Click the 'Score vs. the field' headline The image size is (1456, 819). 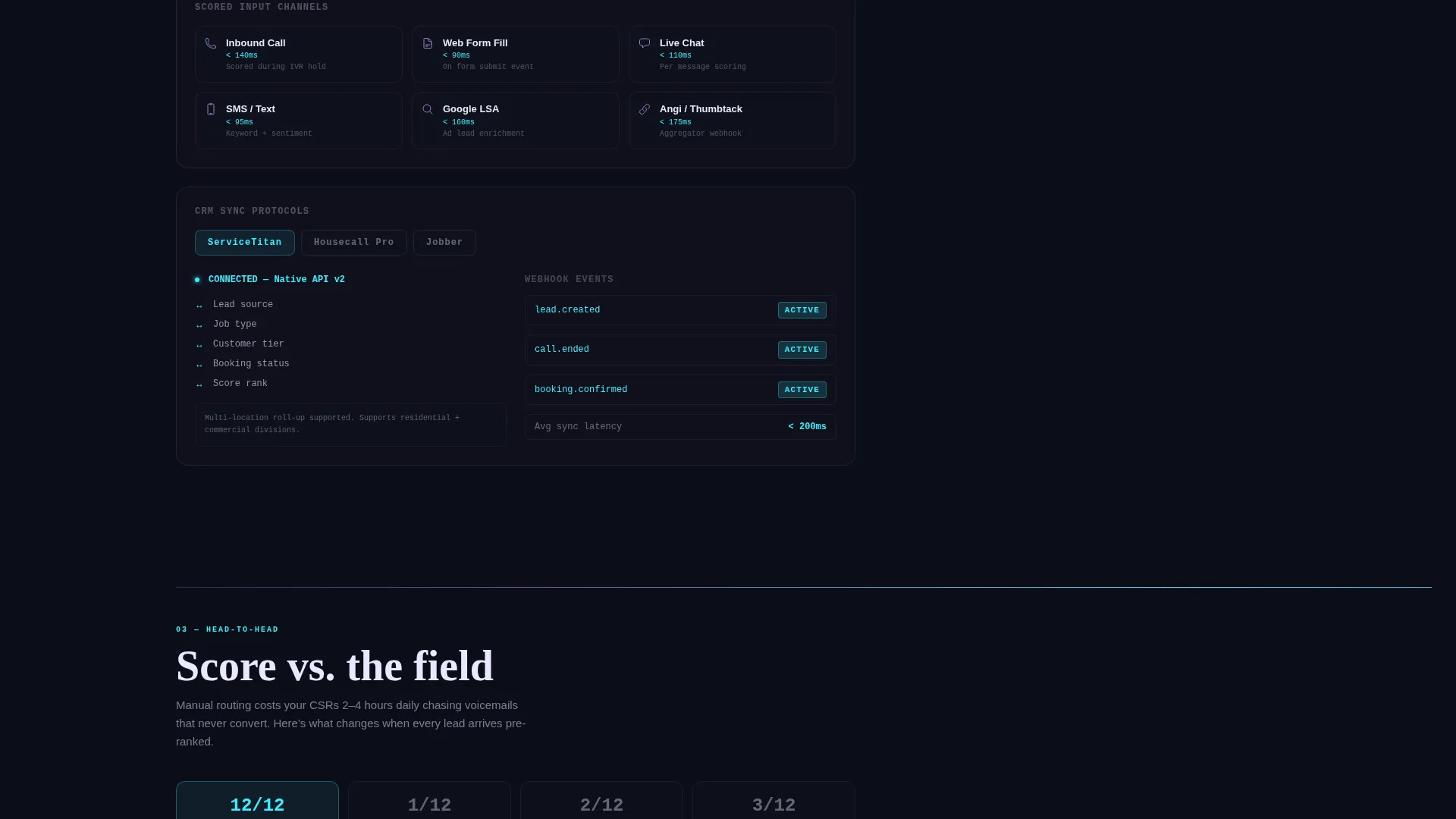(x=334, y=667)
